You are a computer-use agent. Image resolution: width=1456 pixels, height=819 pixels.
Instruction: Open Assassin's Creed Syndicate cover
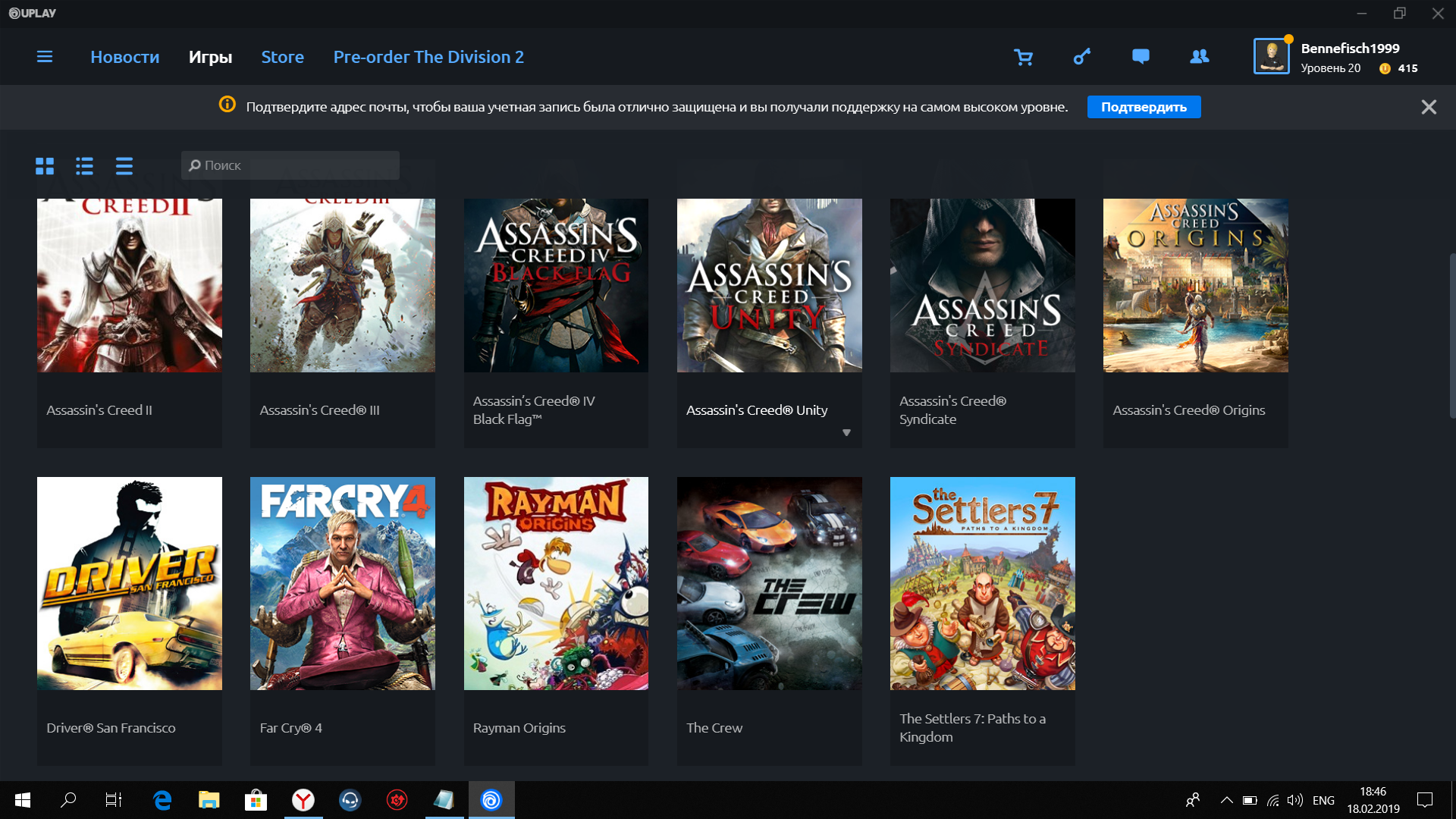982,285
